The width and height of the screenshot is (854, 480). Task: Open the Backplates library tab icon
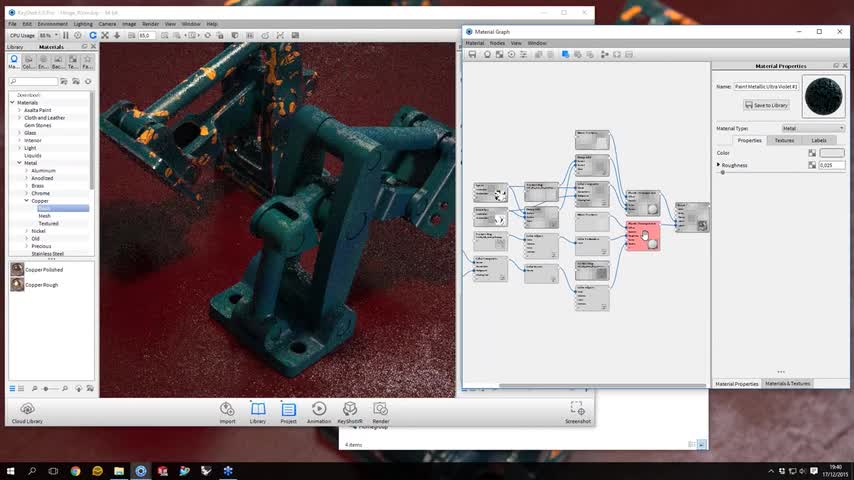point(58,62)
